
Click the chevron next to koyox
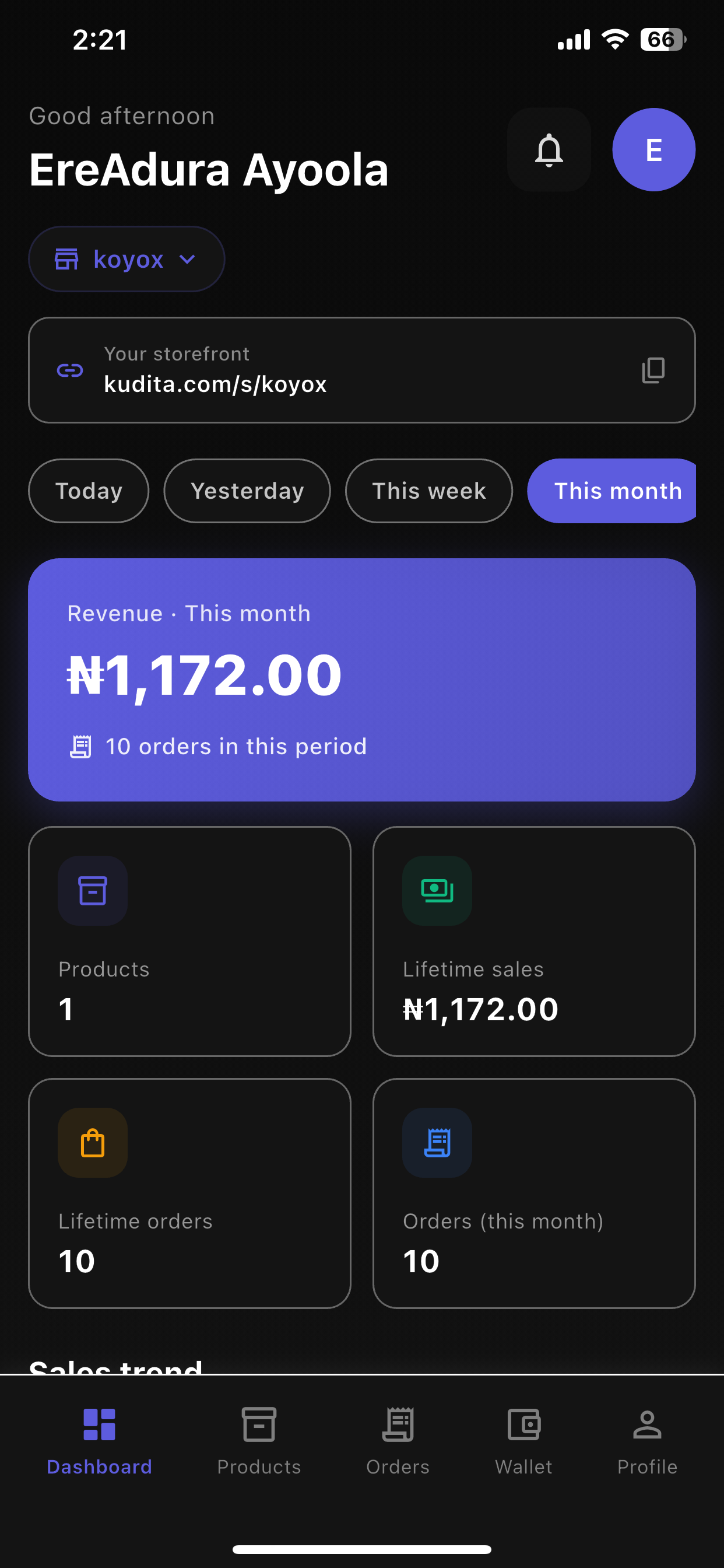coord(187,260)
